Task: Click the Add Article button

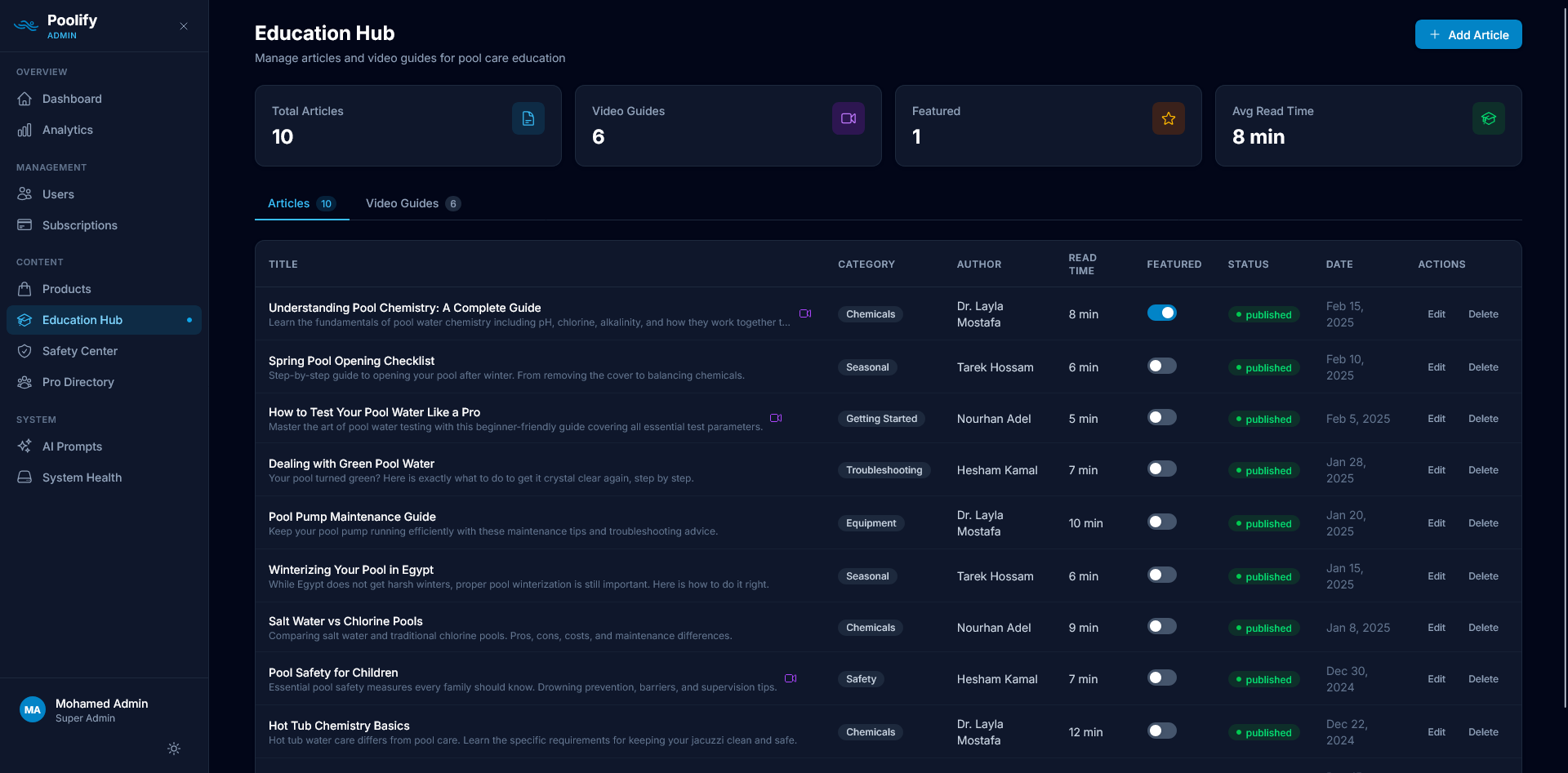Action: (1468, 34)
